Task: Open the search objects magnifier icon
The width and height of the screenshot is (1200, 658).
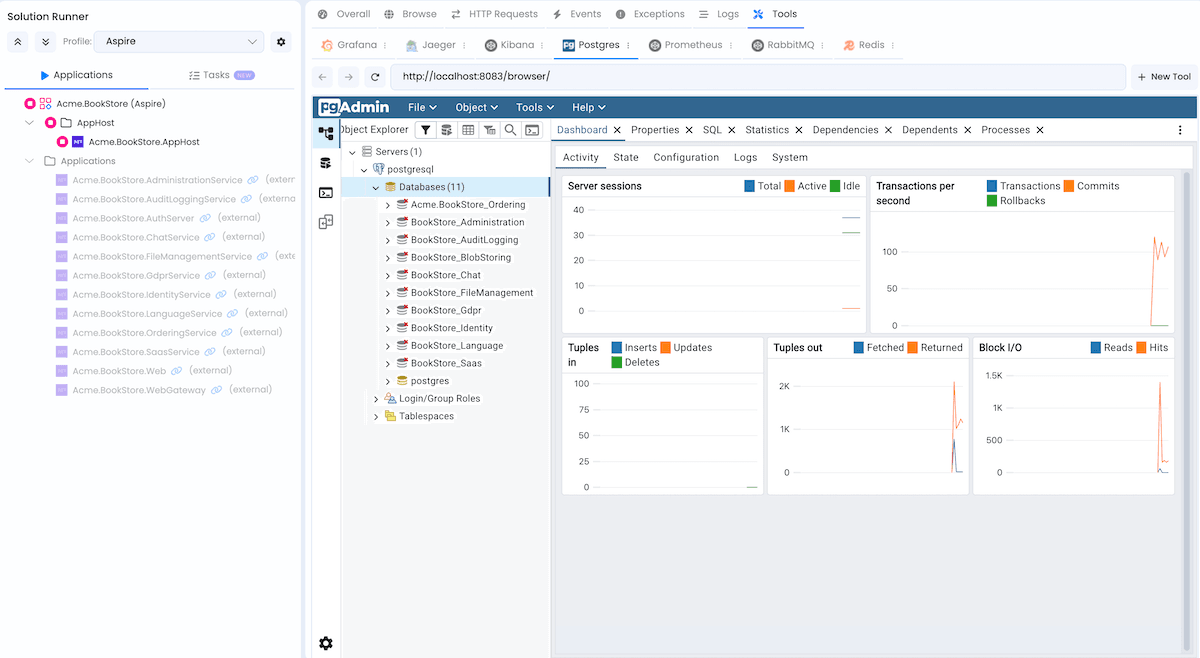Action: pos(509,131)
